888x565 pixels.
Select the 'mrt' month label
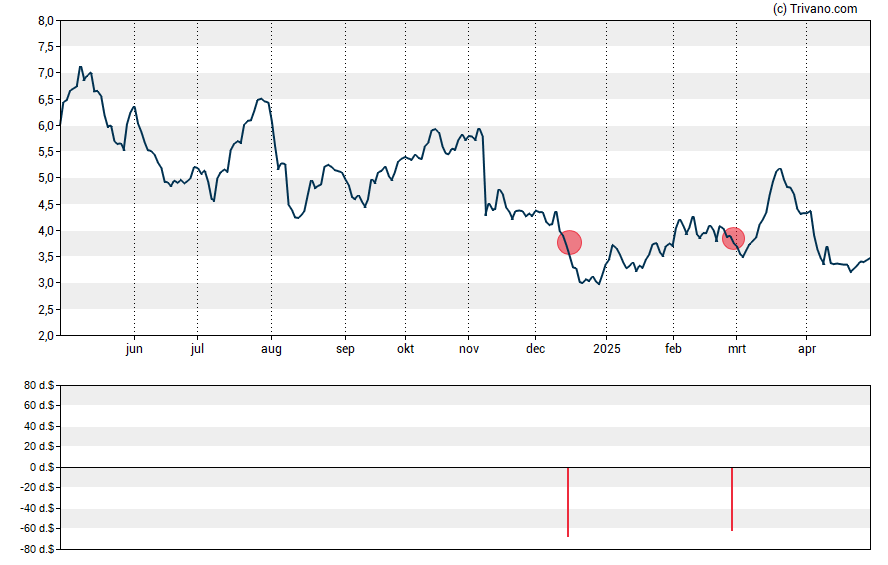tap(737, 349)
